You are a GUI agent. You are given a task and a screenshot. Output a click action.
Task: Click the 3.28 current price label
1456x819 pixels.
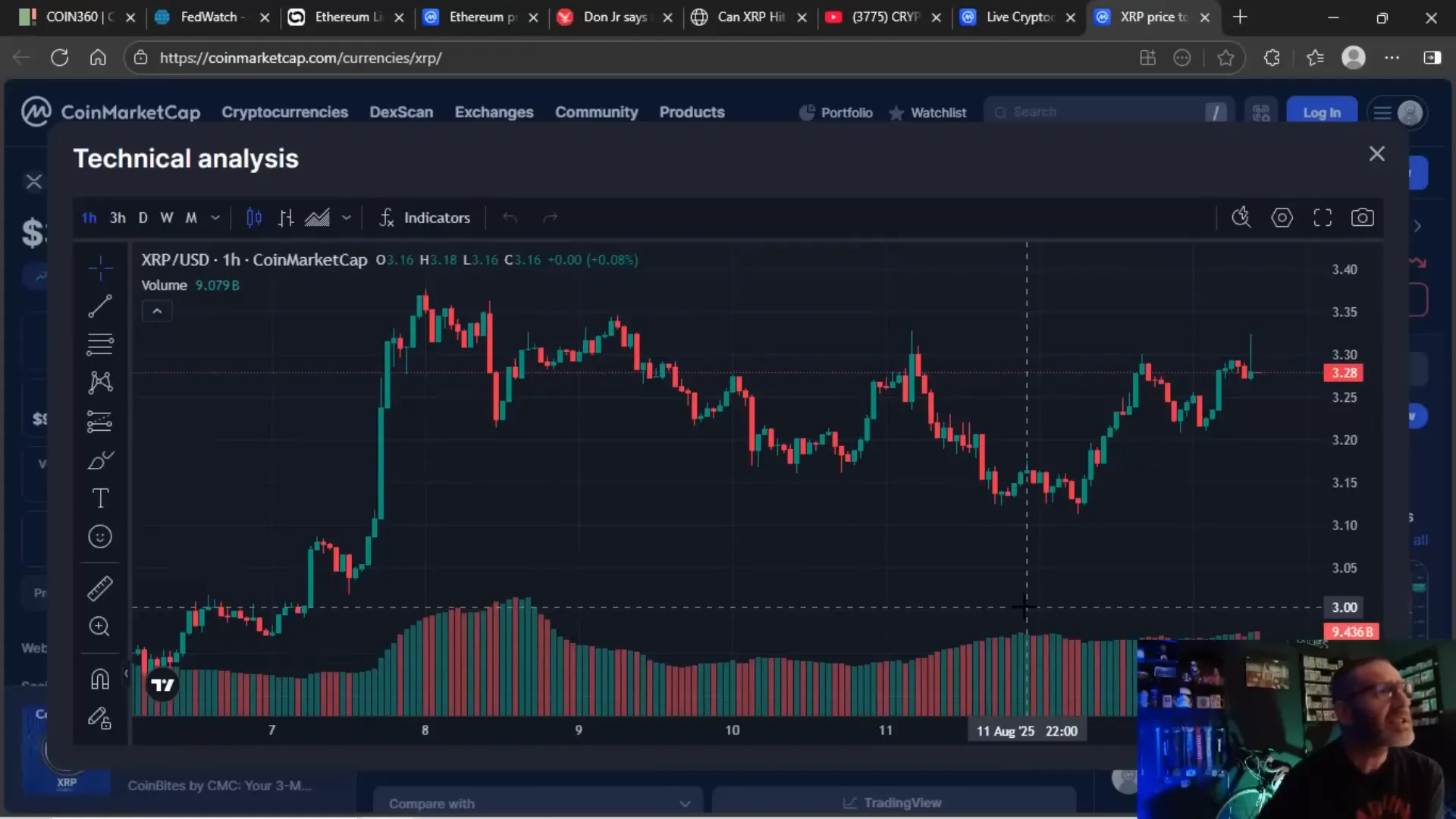click(x=1344, y=373)
